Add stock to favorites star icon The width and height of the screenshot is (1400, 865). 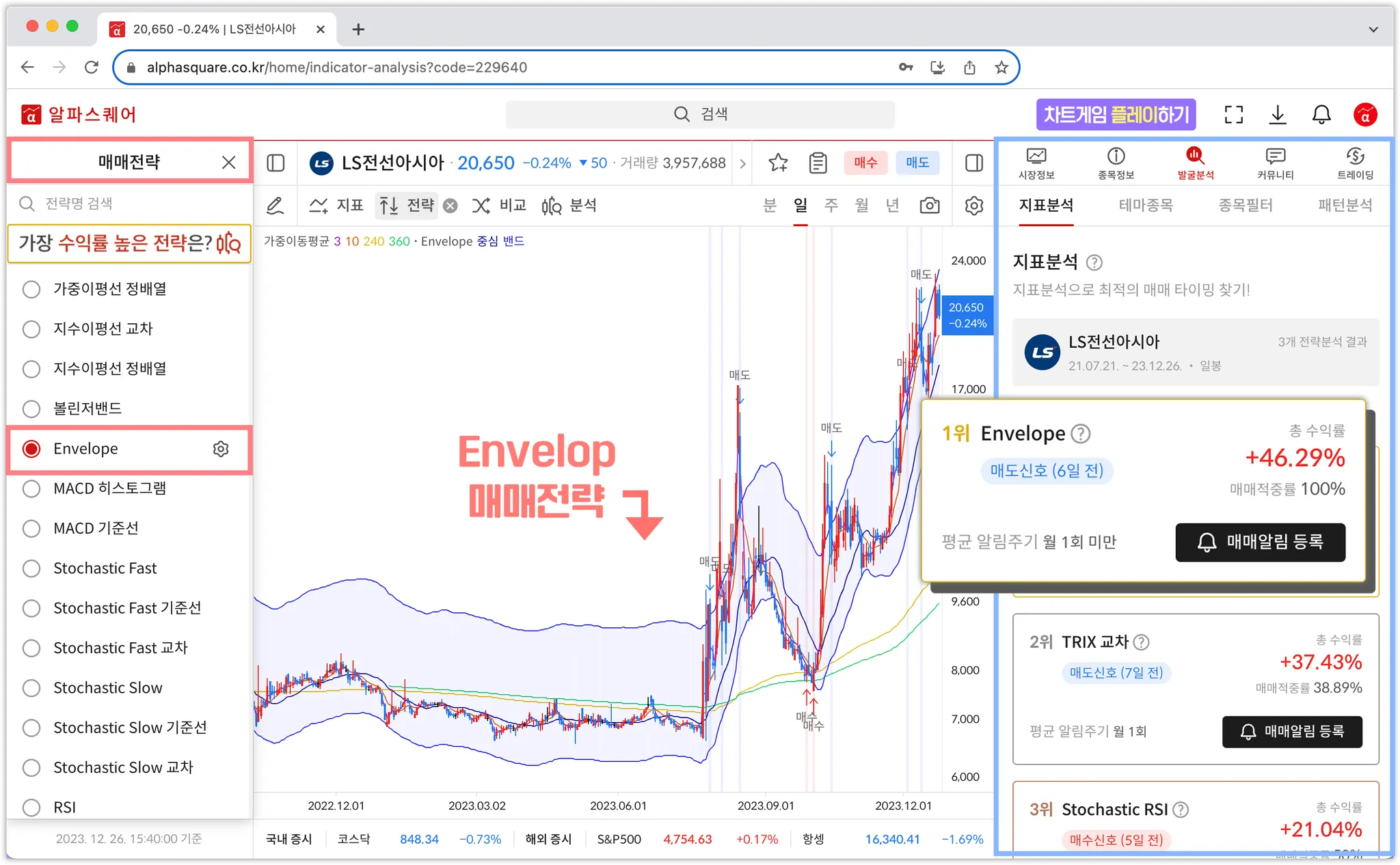(x=778, y=163)
